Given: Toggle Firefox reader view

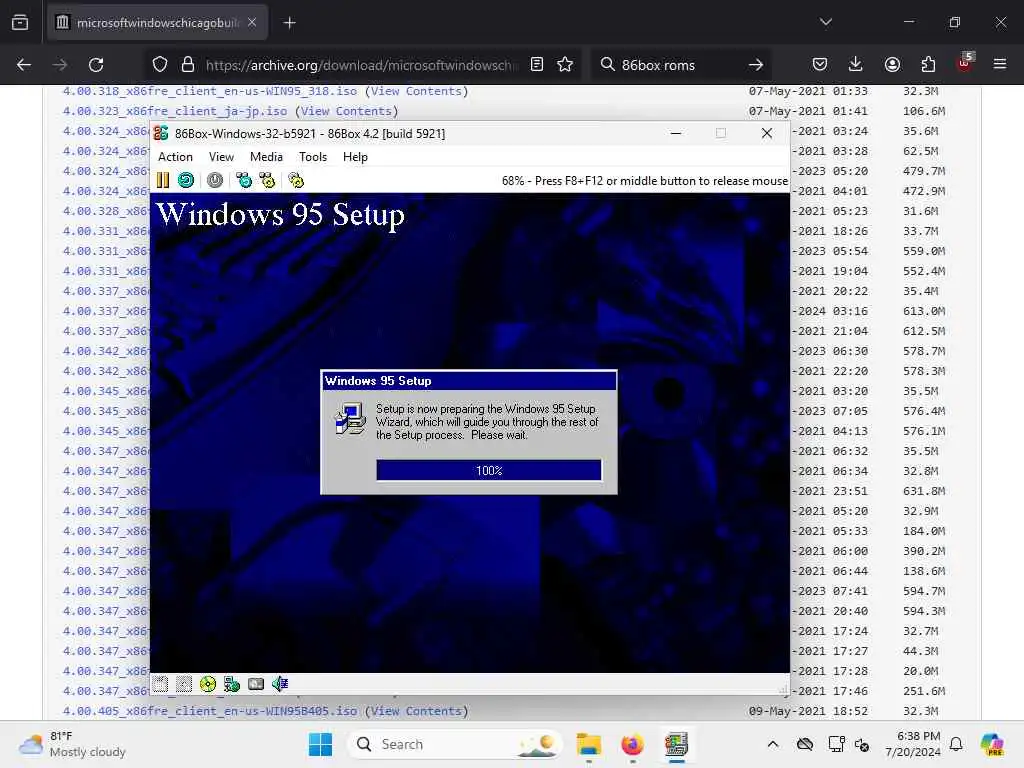Looking at the screenshot, I should point(537,64).
